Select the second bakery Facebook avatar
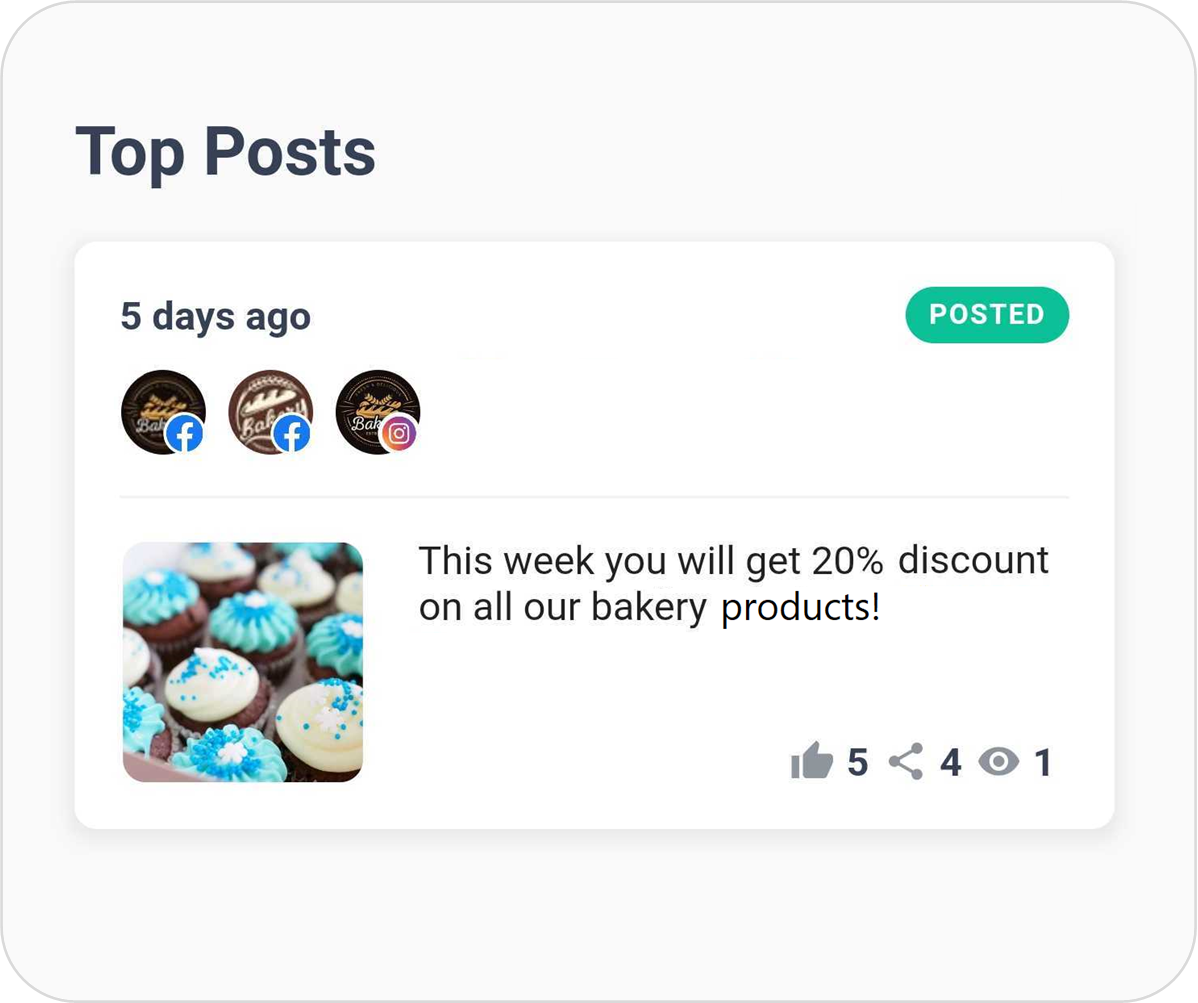 [270, 413]
